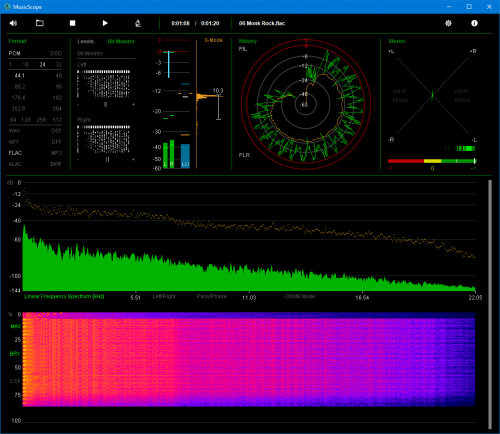The image size is (500, 434).
Task: Click the MAX label on spectrogram
Action: pyautogui.click(x=16, y=326)
